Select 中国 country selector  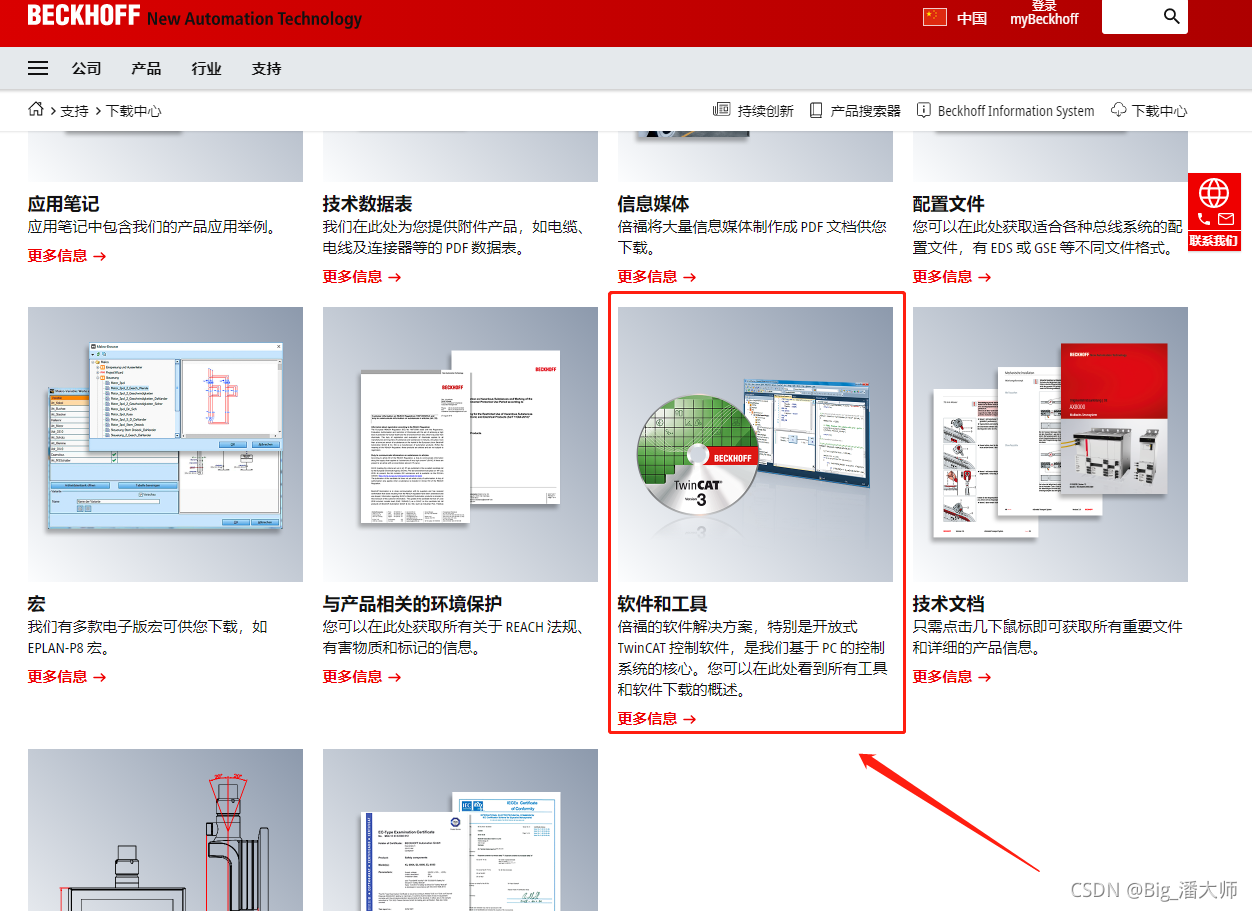tap(972, 18)
